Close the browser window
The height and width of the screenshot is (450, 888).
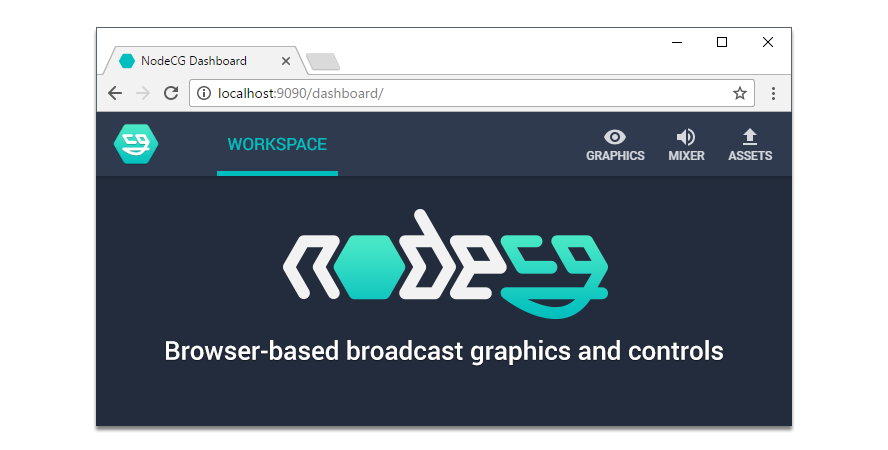click(x=767, y=42)
